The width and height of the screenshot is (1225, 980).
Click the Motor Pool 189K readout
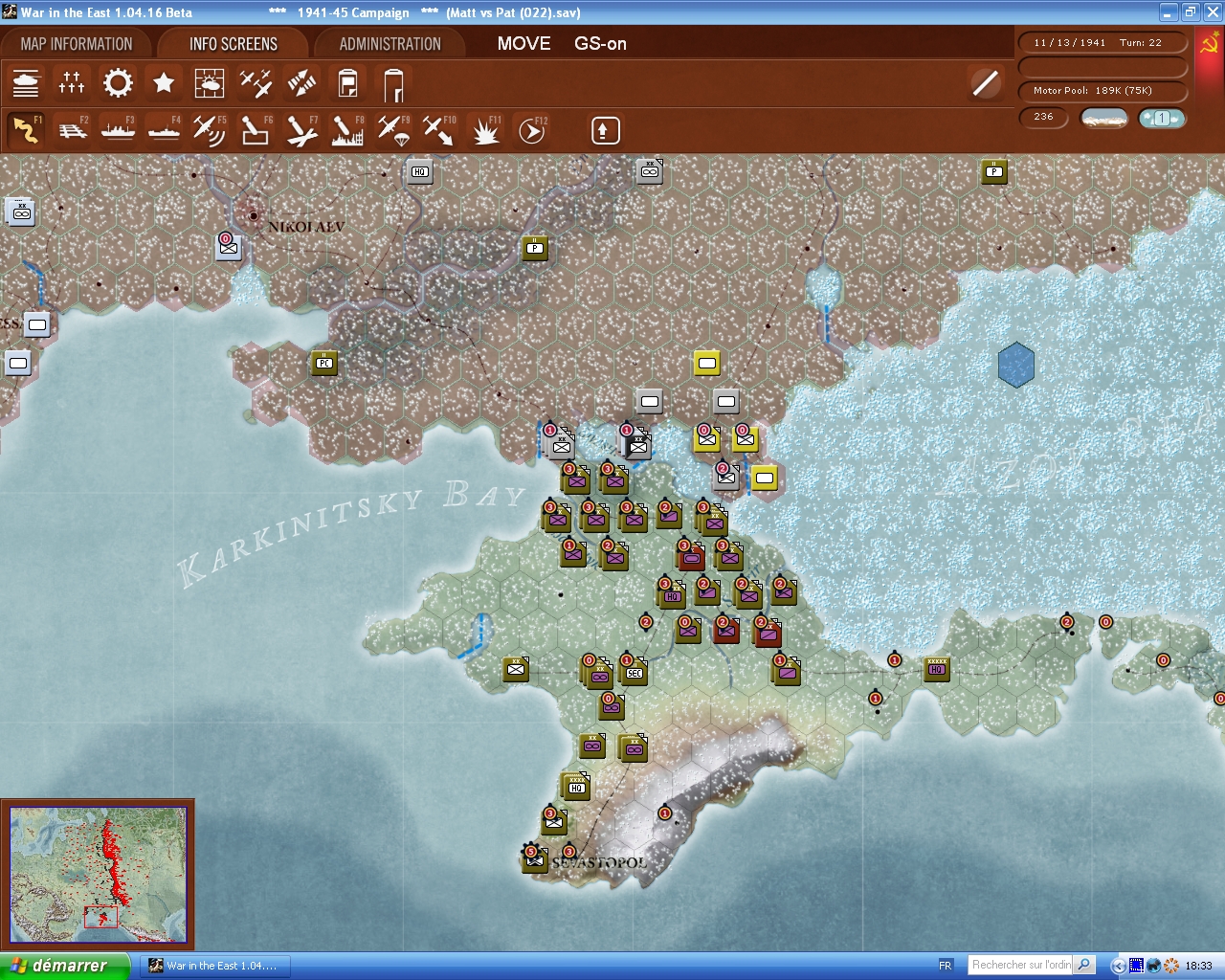coord(1102,91)
